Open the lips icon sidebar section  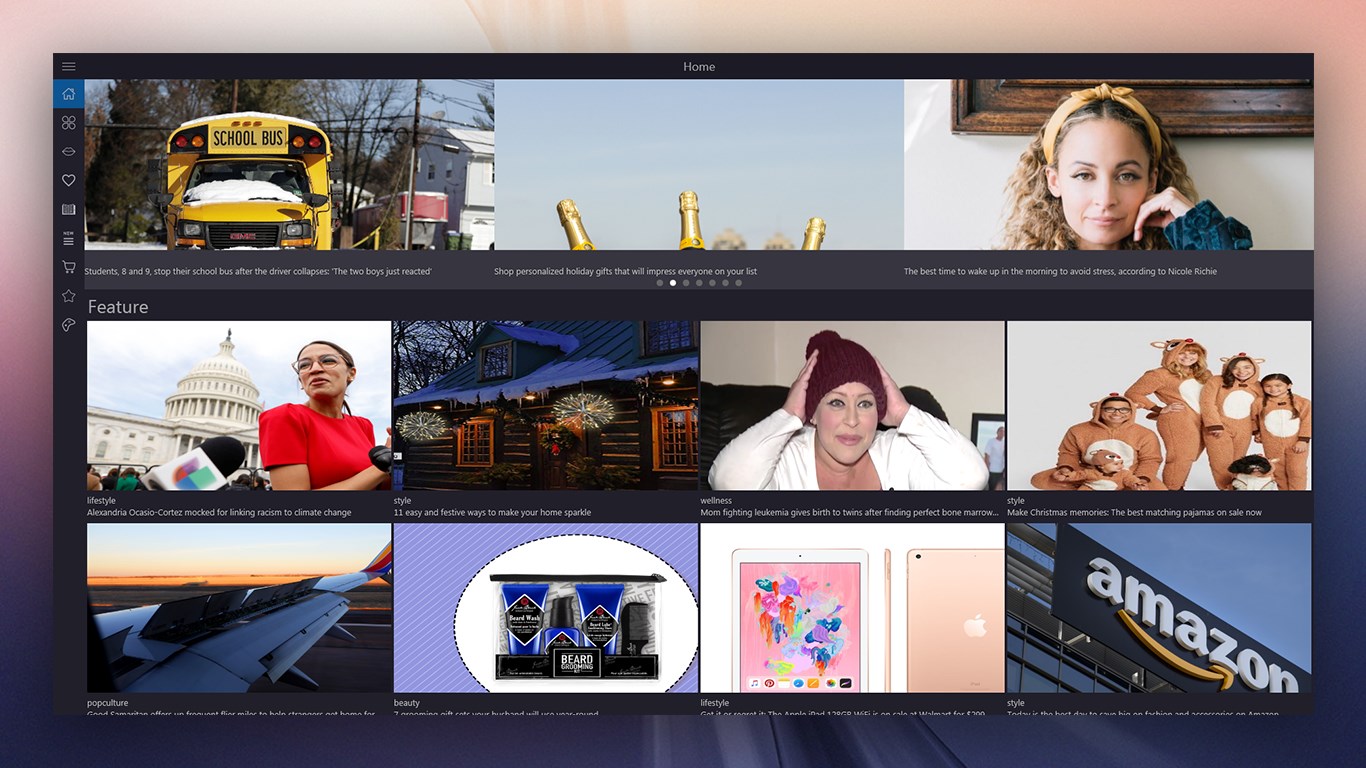[x=68, y=152]
